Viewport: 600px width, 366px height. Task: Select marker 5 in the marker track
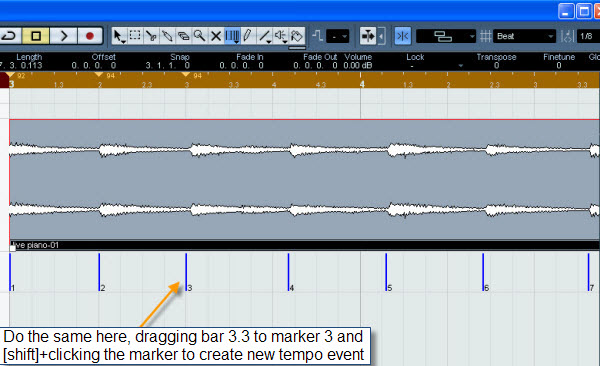[x=387, y=272]
